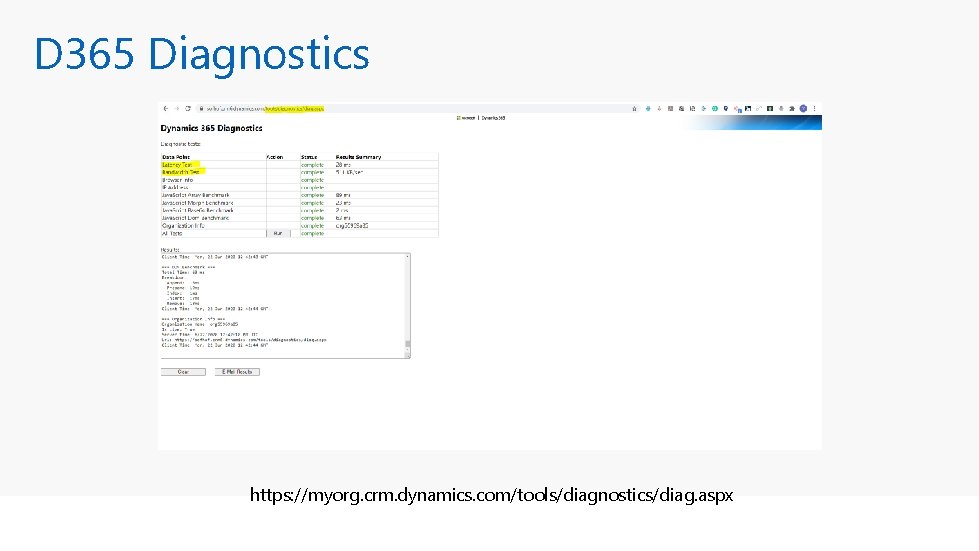Select JavaScript Array Benchmark row label
Screen dimensions: 979x551
coord(195,195)
